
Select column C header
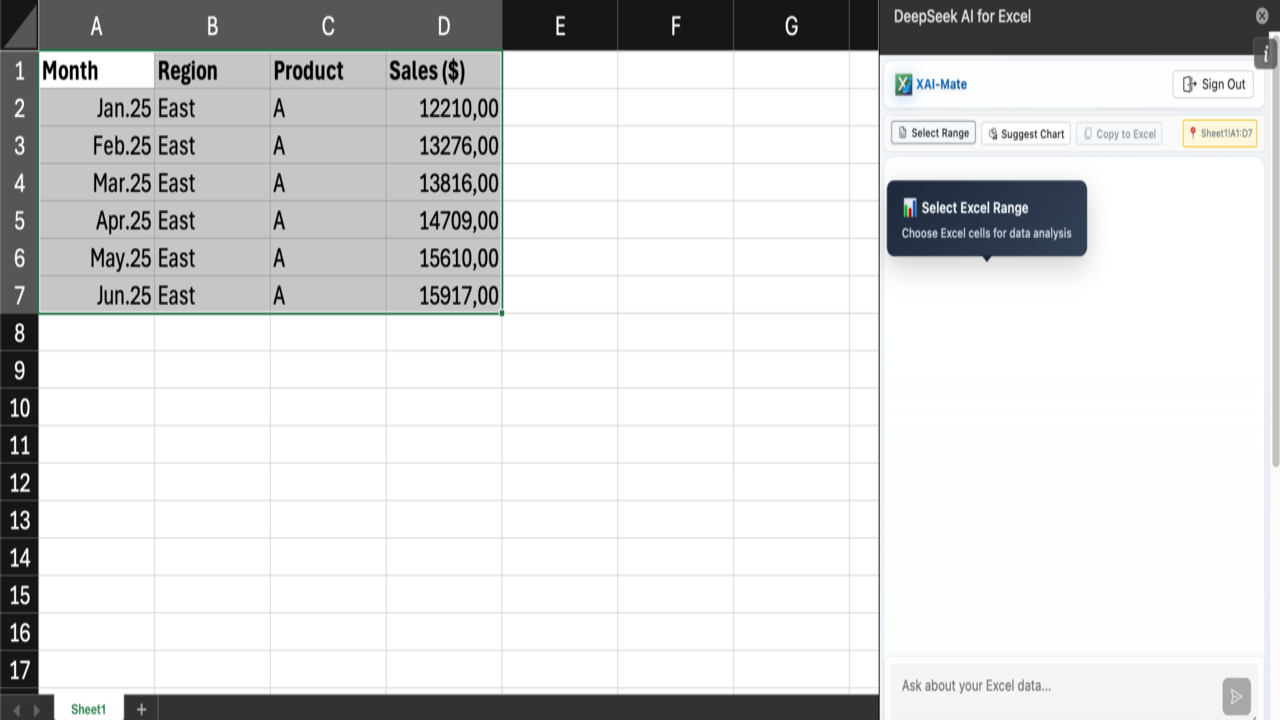[x=328, y=27]
